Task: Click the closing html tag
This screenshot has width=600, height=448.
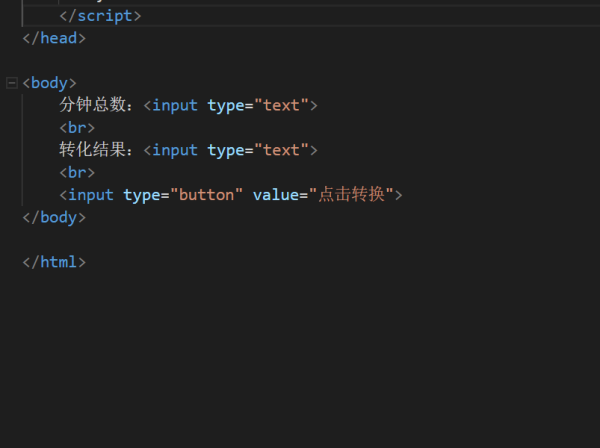Action: coord(54,262)
